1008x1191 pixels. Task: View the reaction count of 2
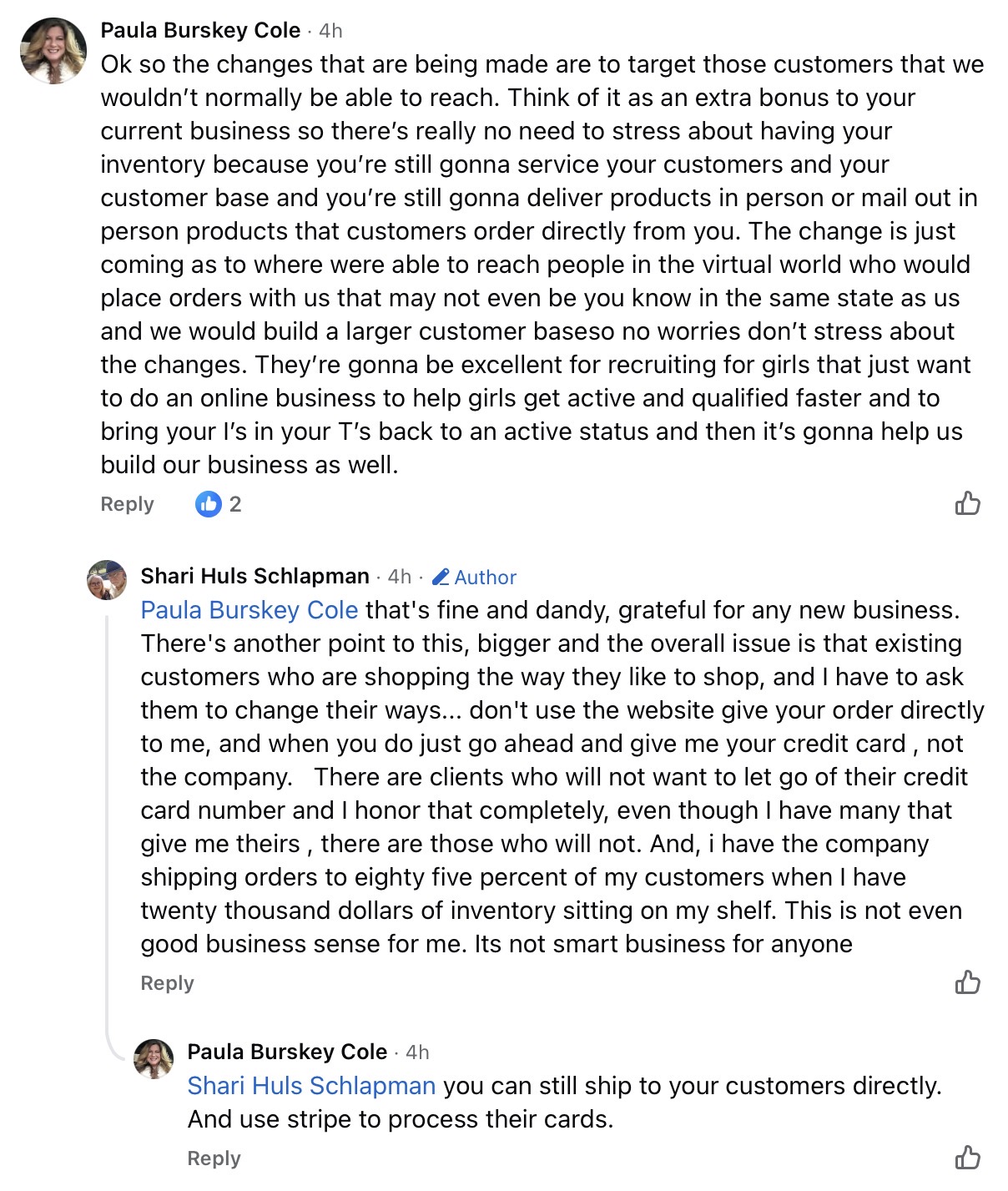click(235, 504)
